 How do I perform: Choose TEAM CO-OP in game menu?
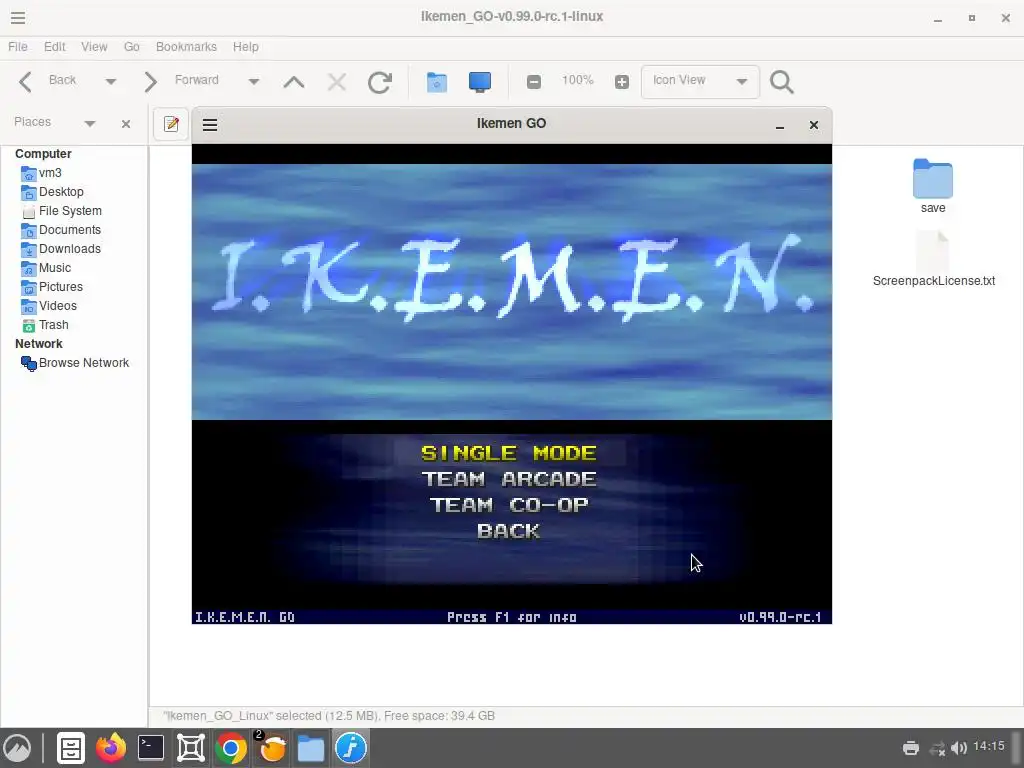click(x=509, y=505)
